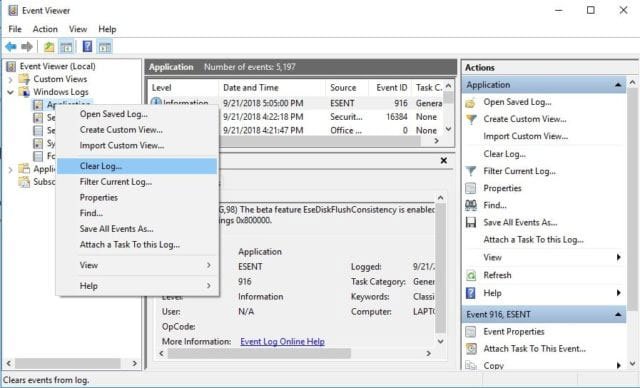Click the Open Saved Log icon in Actions

pos(471,102)
